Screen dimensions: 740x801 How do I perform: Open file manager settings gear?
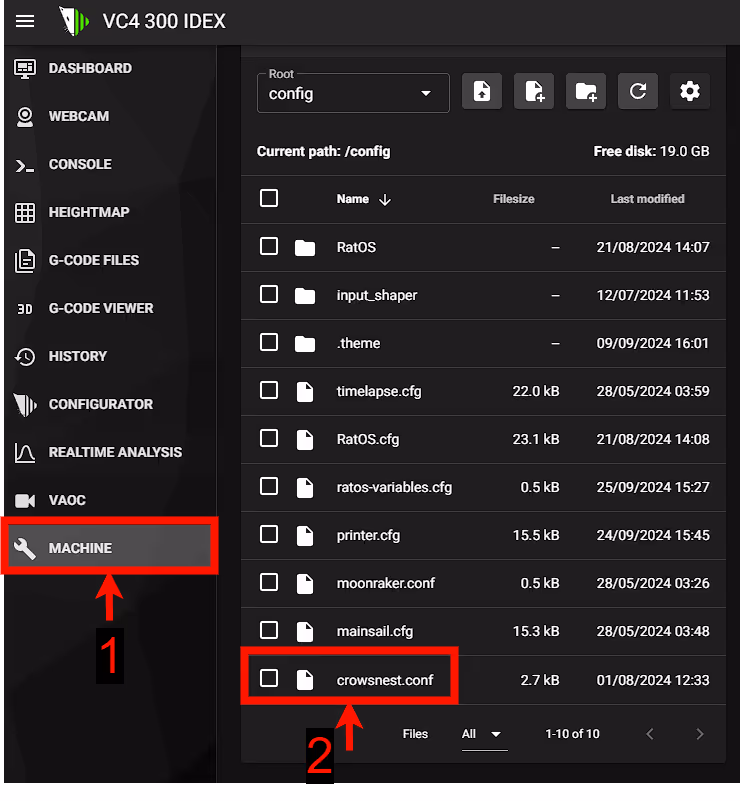click(x=690, y=91)
